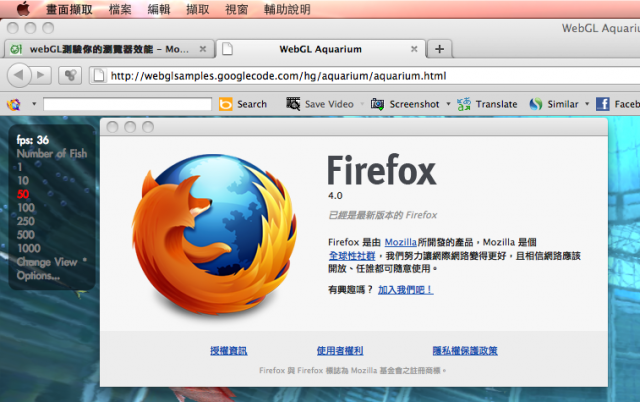Viewport: 640px width, 402px height.
Task: Click the Screenshot camera toolbar button
Action: pyautogui.click(x=405, y=104)
